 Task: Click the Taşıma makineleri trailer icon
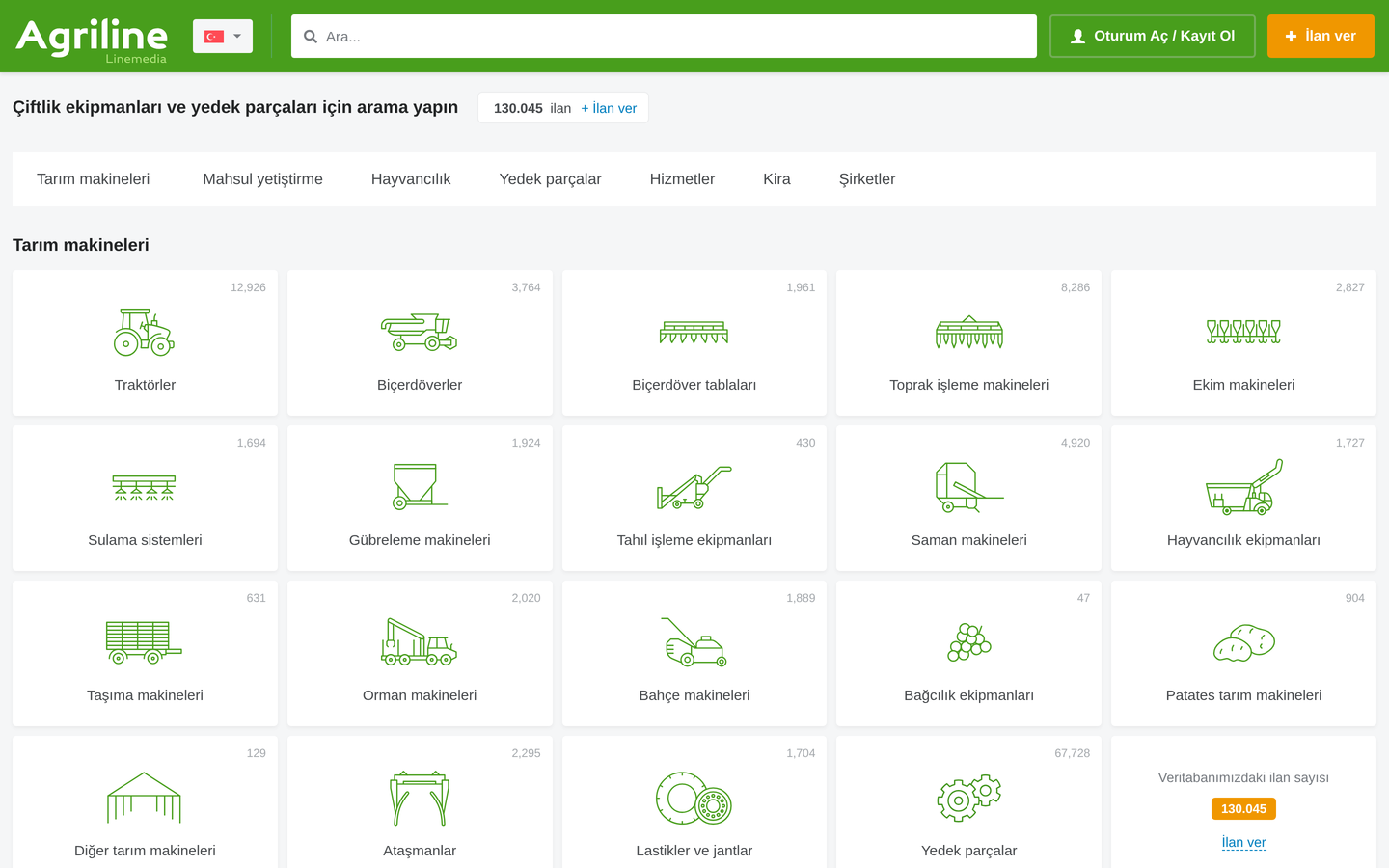click(145, 642)
